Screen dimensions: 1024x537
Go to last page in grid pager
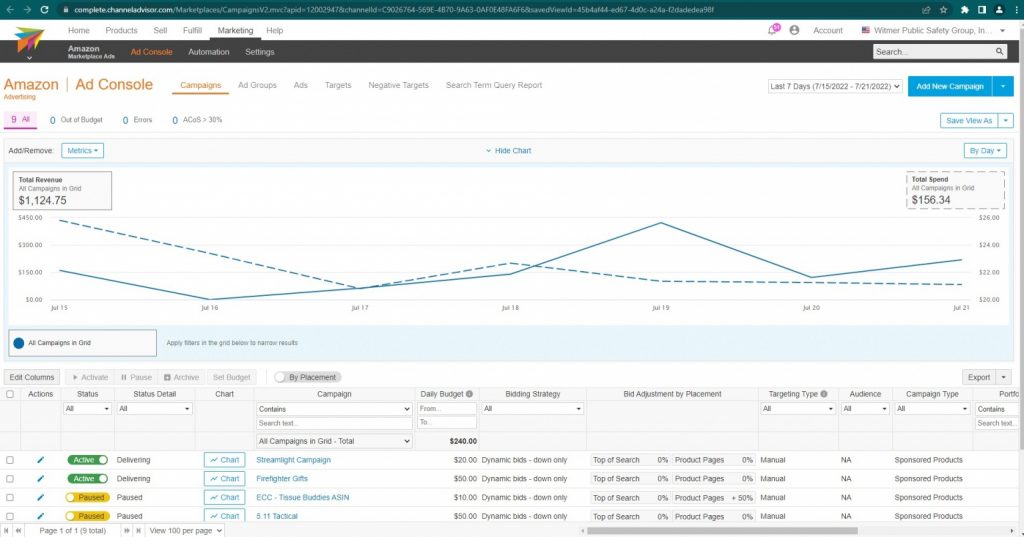point(138,530)
